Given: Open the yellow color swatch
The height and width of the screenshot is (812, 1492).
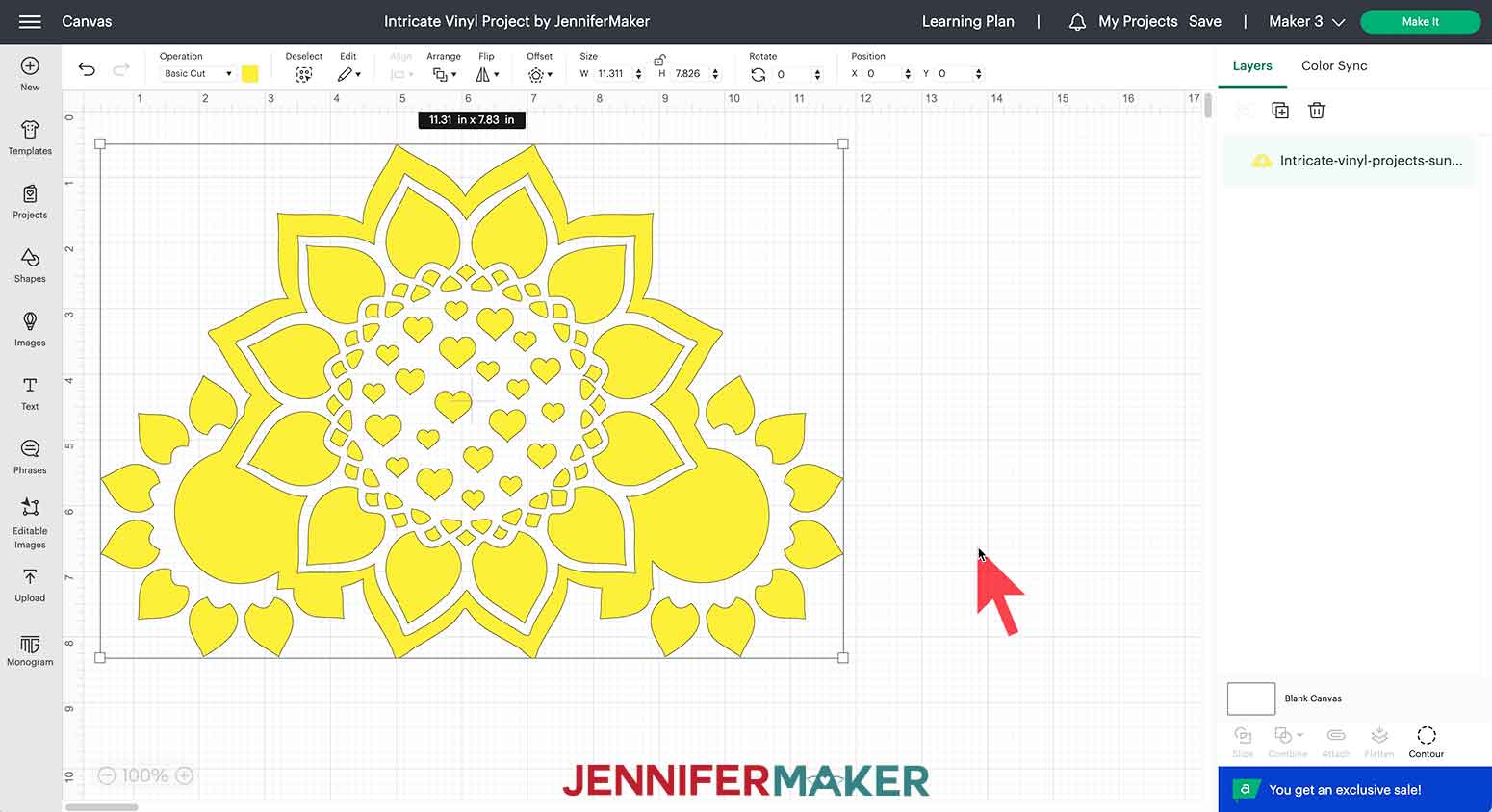Looking at the screenshot, I should coord(250,74).
